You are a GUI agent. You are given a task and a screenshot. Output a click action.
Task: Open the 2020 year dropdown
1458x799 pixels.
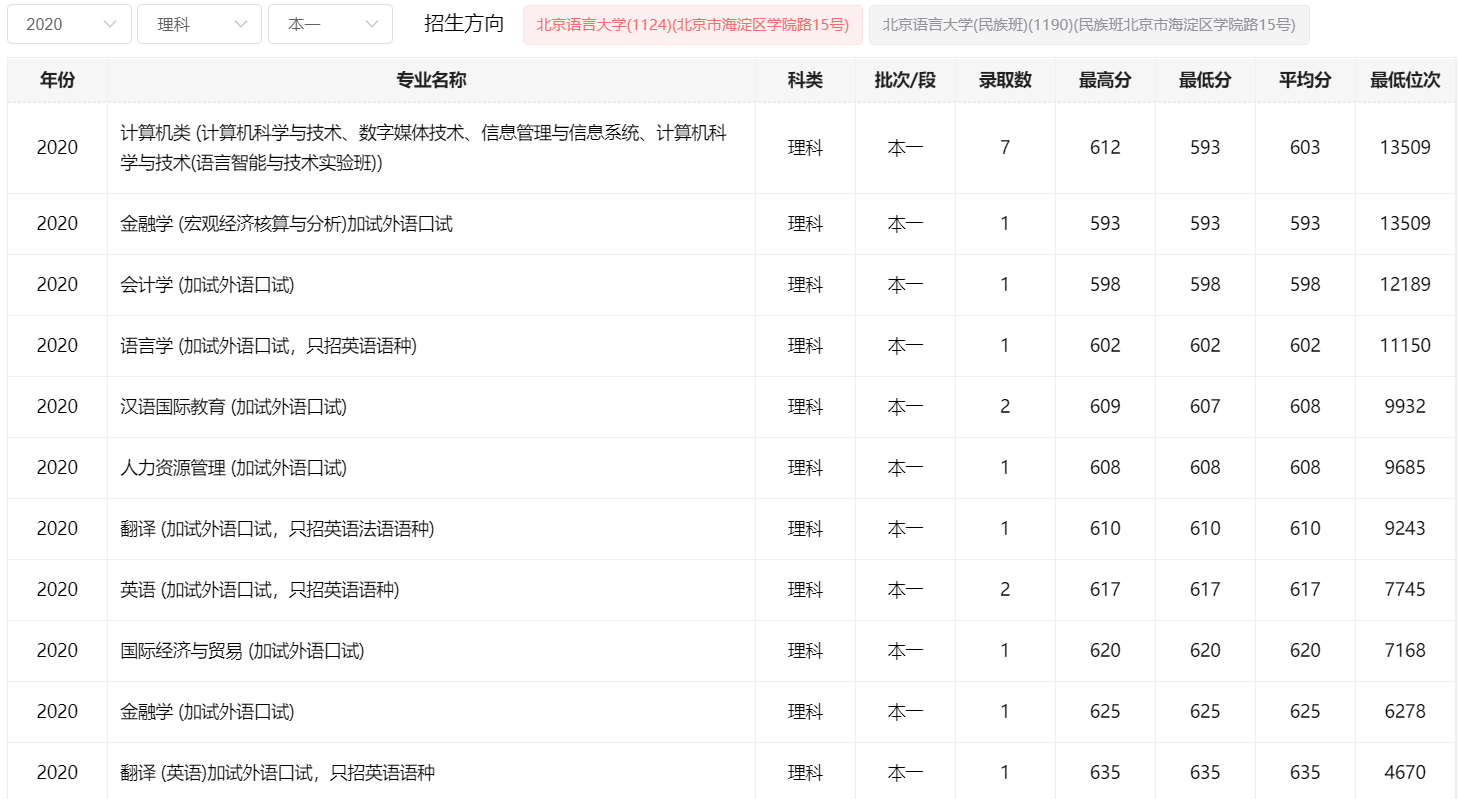tap(69, 24)
